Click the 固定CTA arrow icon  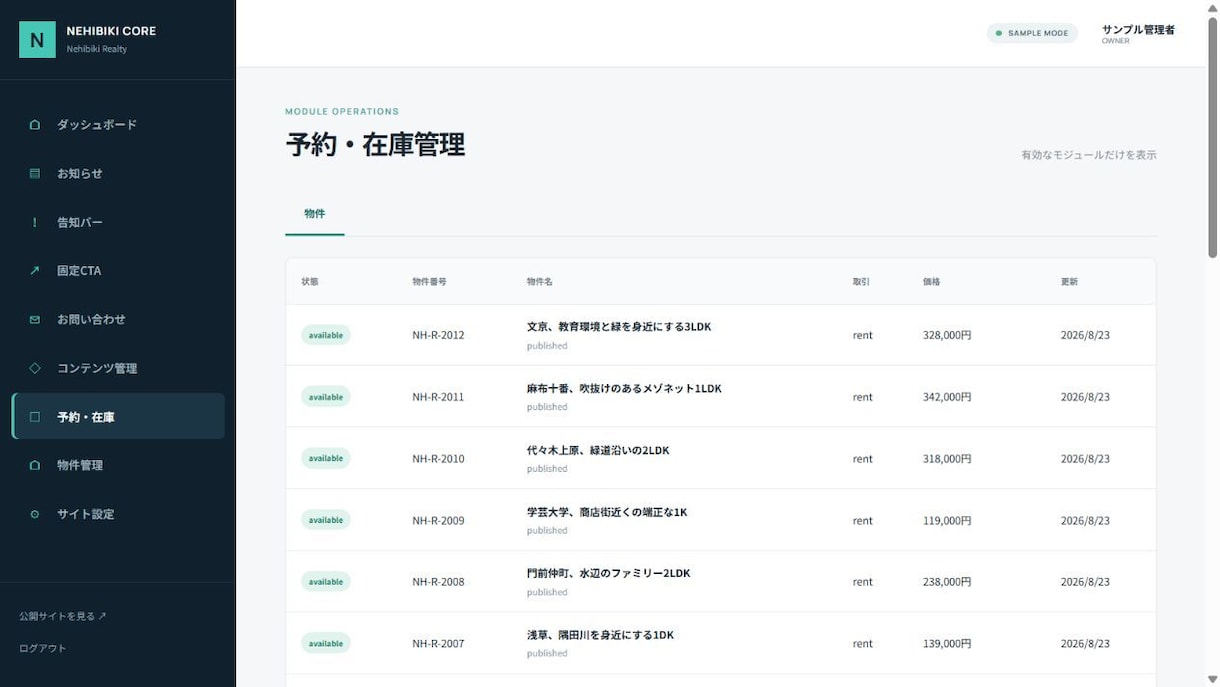[x=35, y=271]
